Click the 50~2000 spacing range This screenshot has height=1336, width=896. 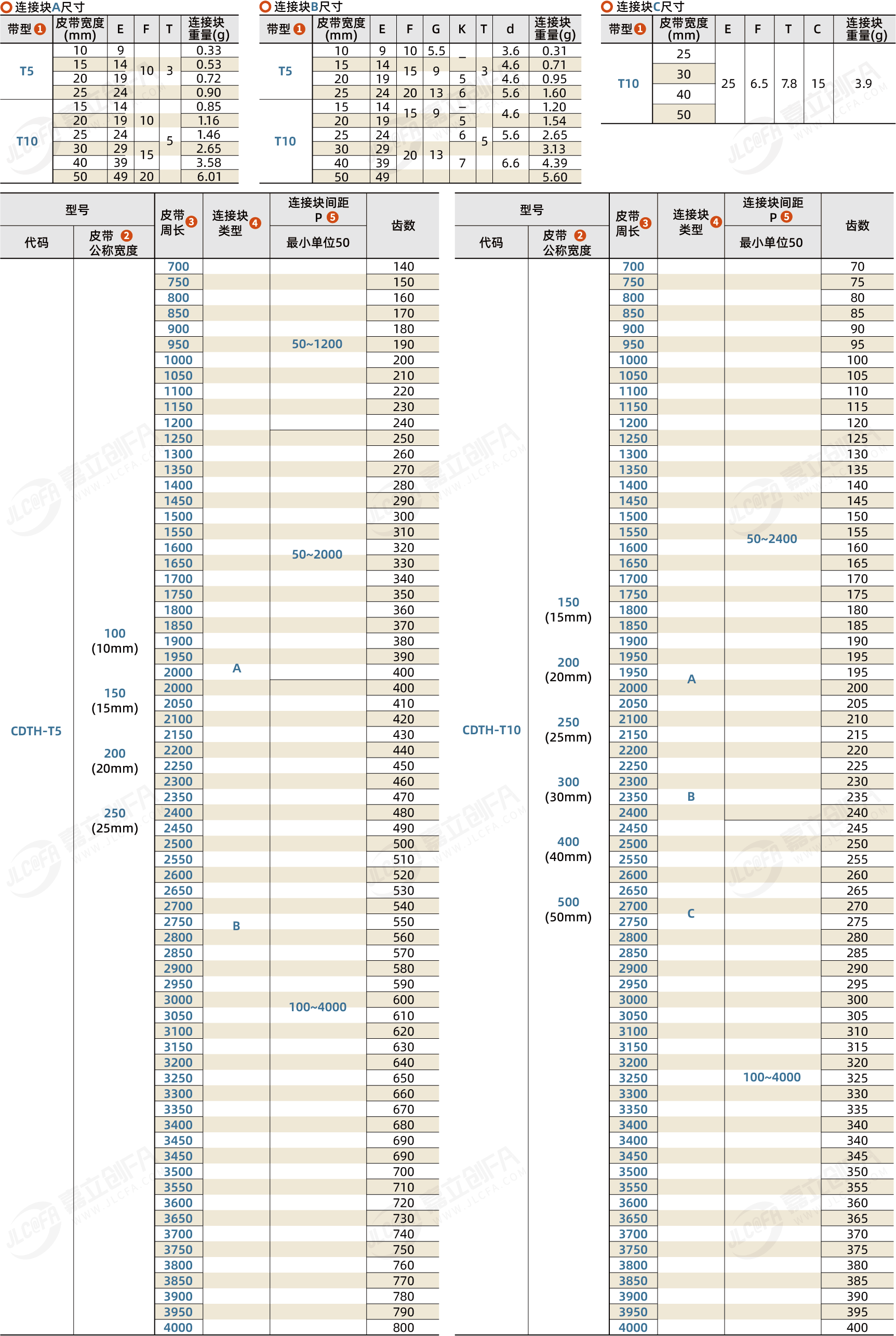[x=317, y=554]
